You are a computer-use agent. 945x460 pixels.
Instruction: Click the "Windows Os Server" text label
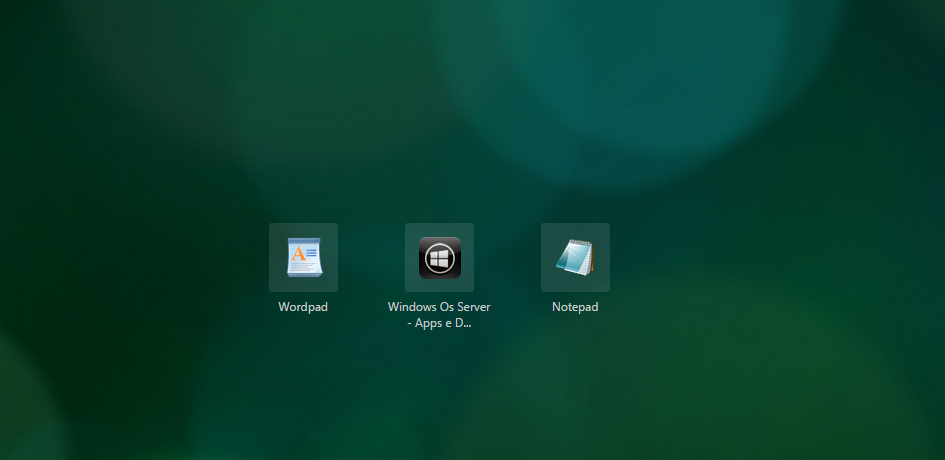pos(439,307)
